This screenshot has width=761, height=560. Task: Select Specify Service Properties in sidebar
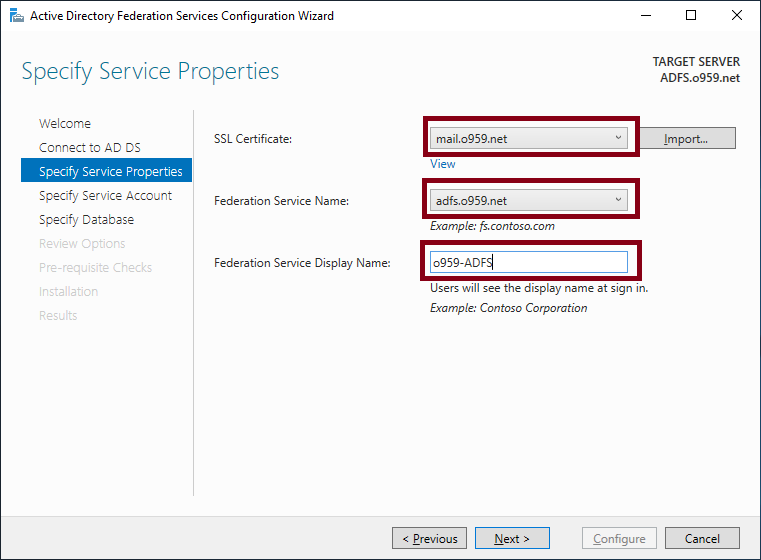tap(106, 170)
